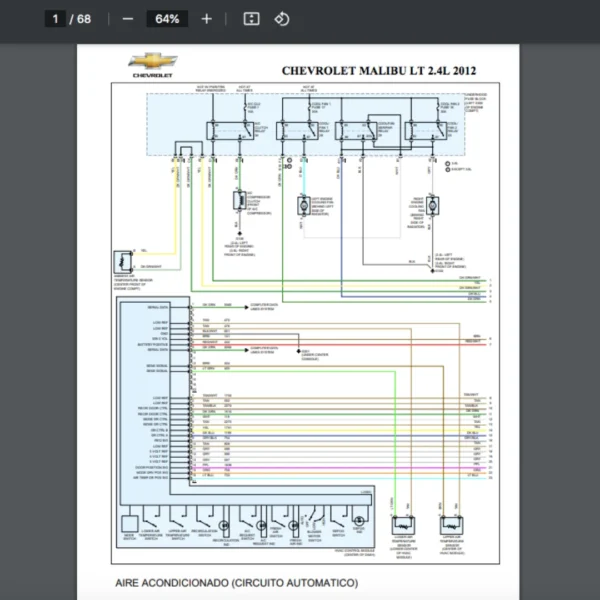
Task: Click the 64% zoom level field
Action: (167, 19)
